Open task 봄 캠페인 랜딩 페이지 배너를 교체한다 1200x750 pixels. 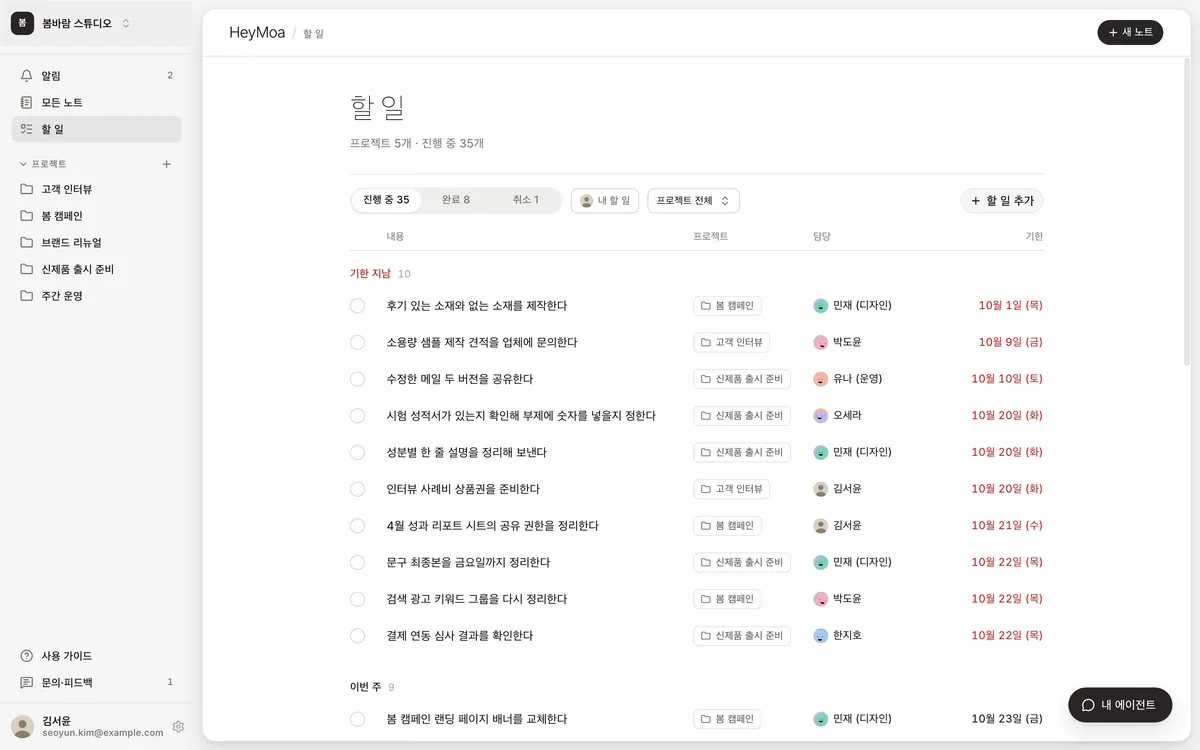[x=477, y=719]
